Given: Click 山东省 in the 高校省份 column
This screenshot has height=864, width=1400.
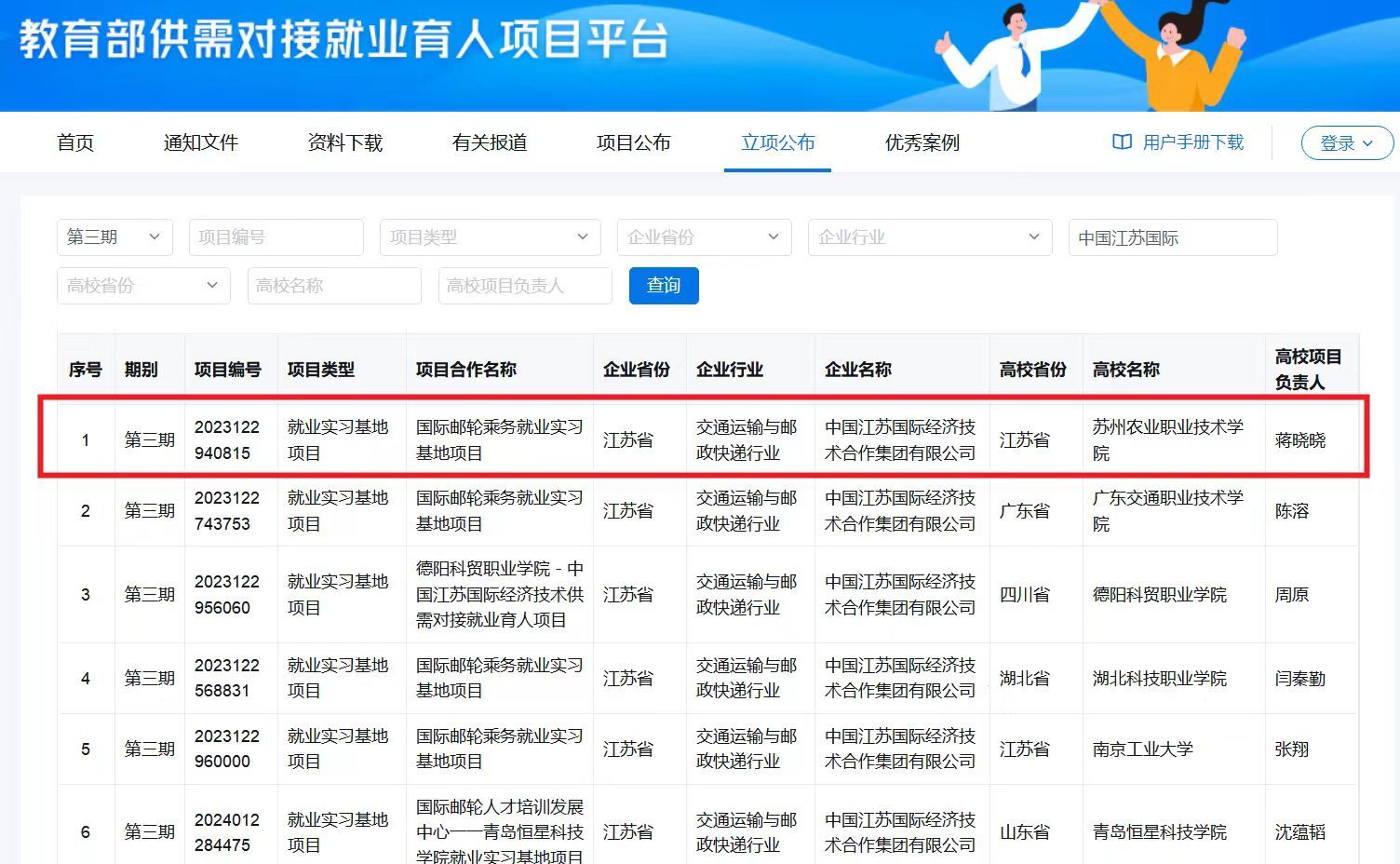Looking at the screenshot, I should [1025, 832].
